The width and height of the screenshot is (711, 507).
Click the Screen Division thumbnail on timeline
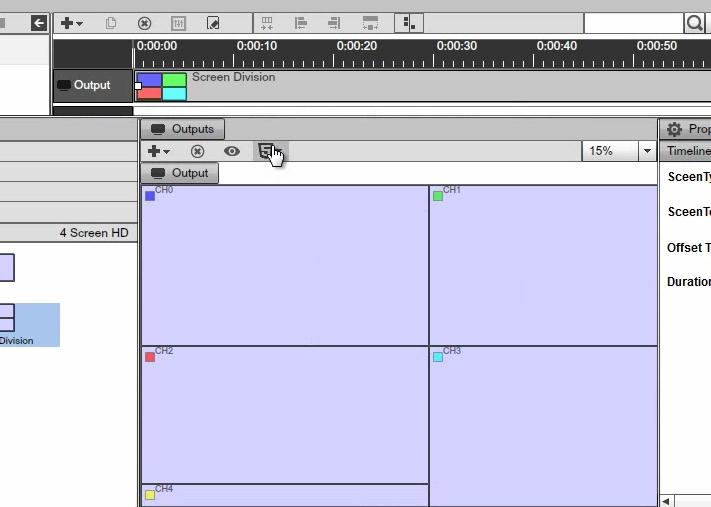tap(162, 86)
